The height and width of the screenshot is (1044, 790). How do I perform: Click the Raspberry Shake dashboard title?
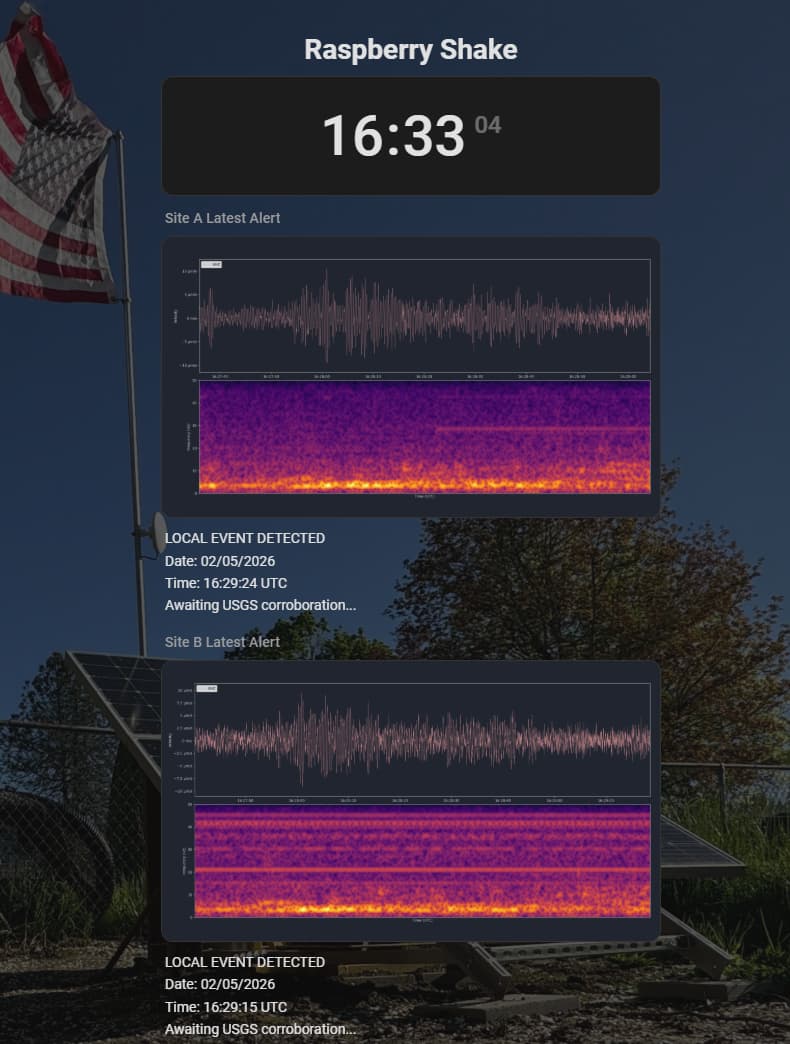pyautogui.click(x=410, y=50)
